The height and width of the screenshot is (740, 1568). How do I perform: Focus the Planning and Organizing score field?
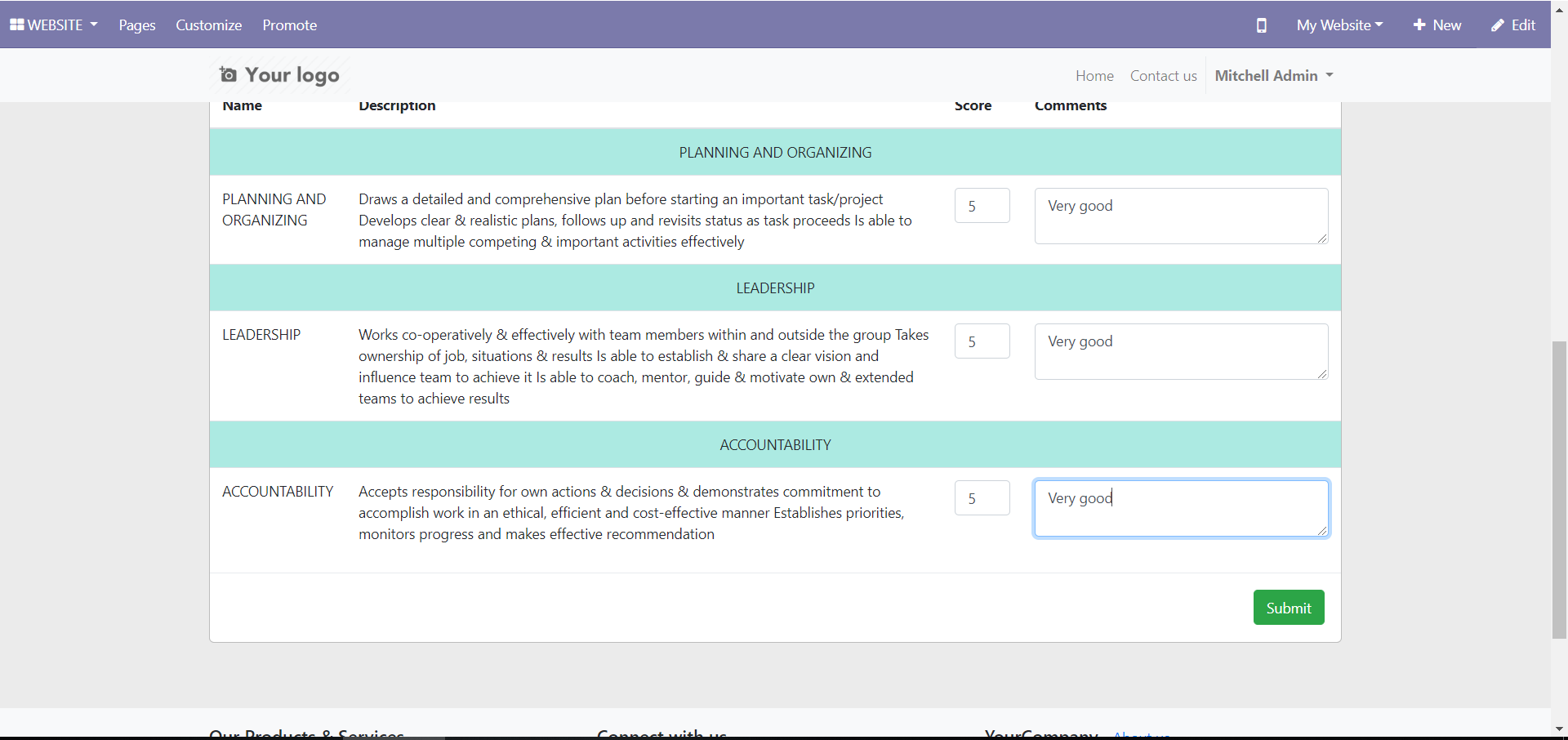coord(982,206)
